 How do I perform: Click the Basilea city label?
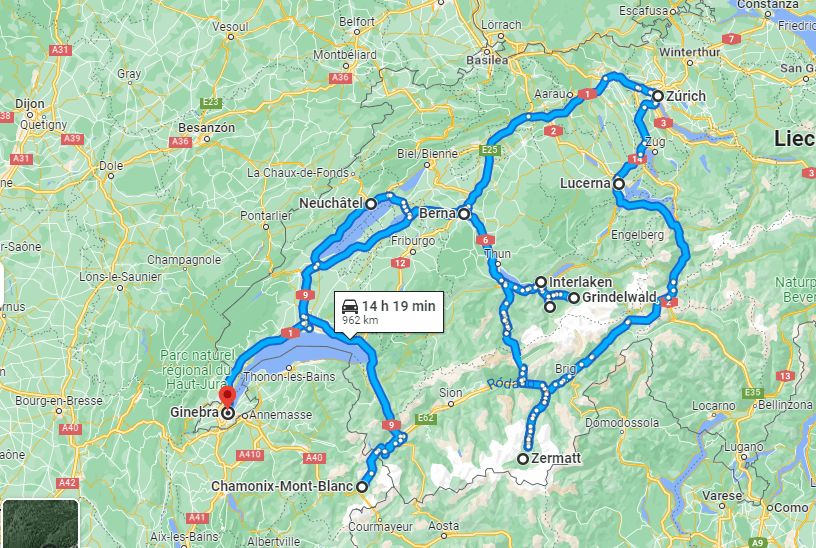(487, 60)
